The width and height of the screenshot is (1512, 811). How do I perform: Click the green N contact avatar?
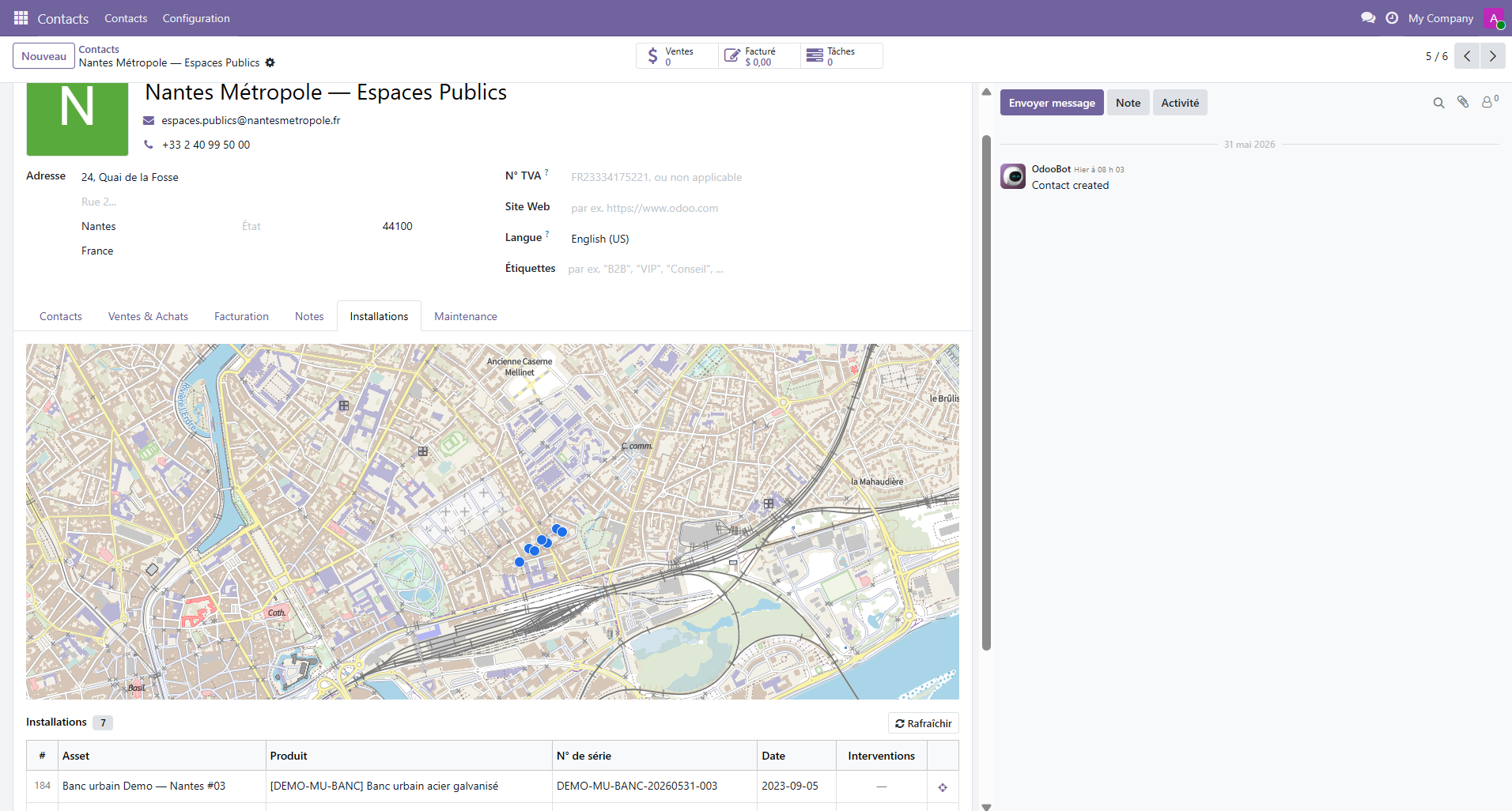(77, 119)
